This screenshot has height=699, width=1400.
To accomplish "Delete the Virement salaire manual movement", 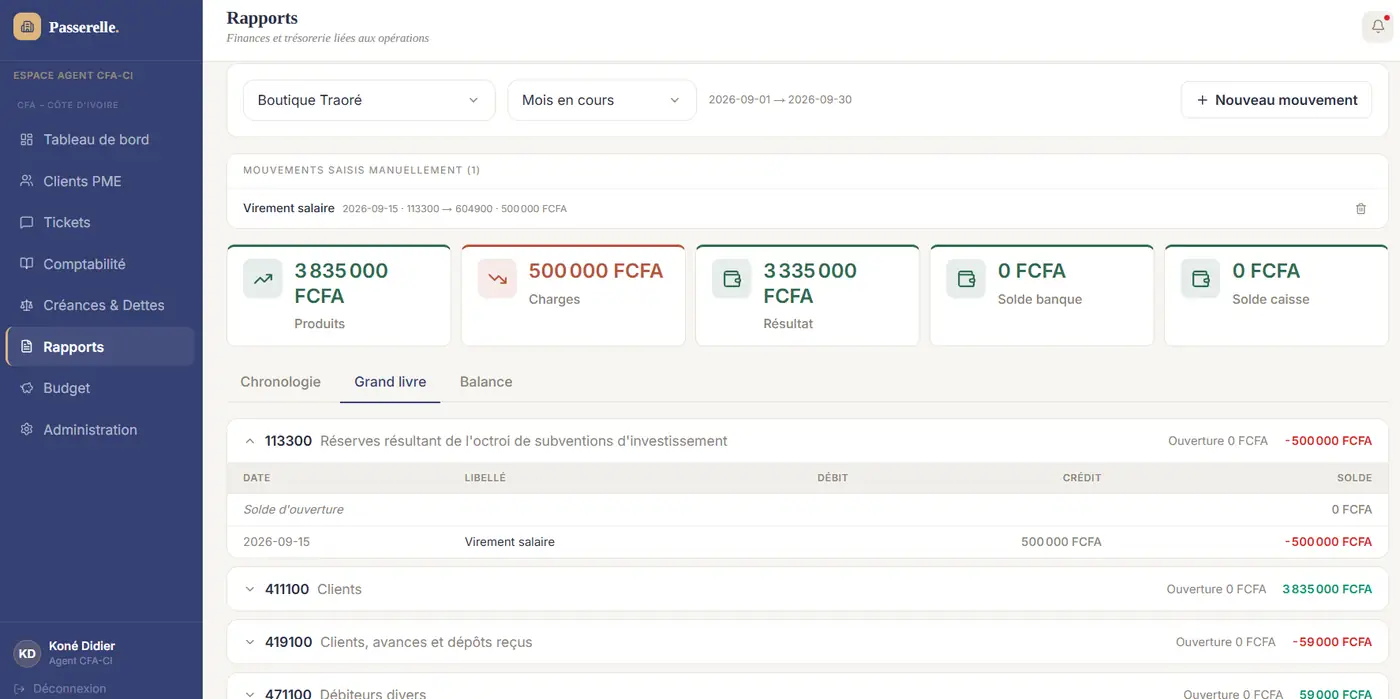I will (1360, 209).
